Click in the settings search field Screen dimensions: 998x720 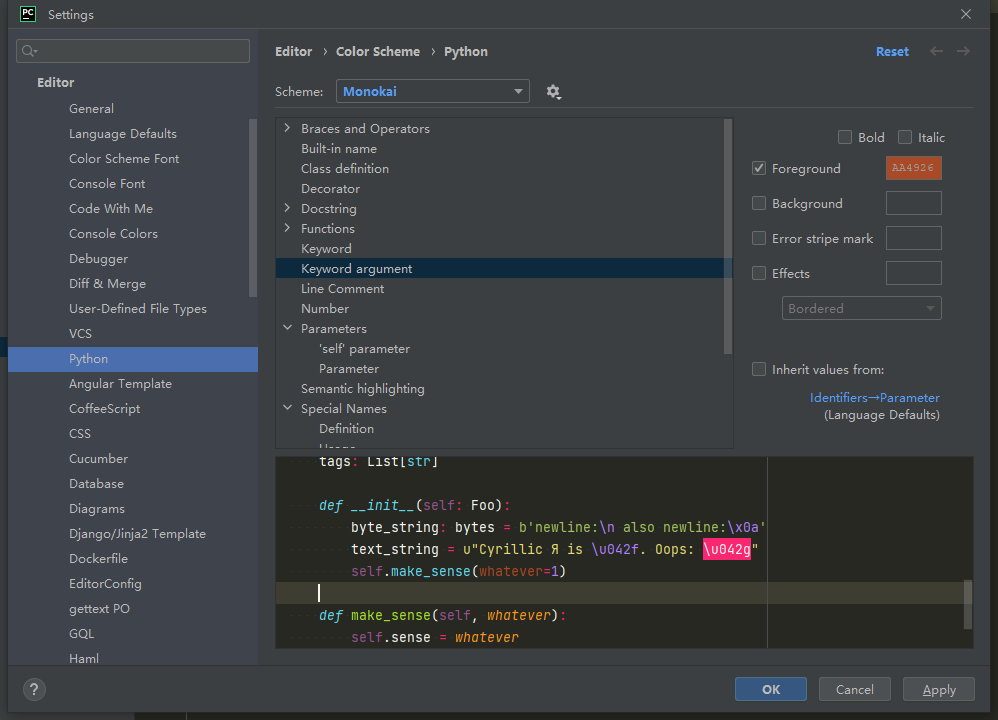(x=133, y=51)
